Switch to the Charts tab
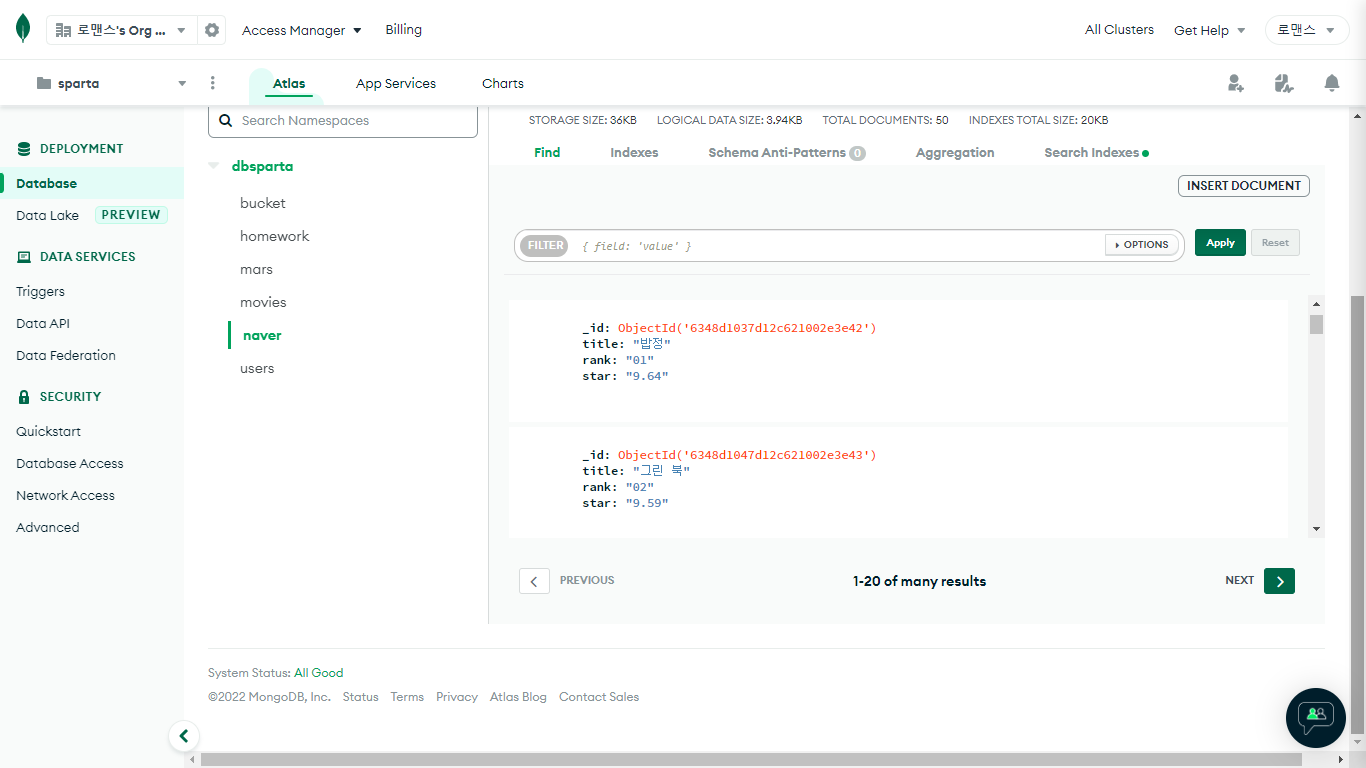 [503, 84]
